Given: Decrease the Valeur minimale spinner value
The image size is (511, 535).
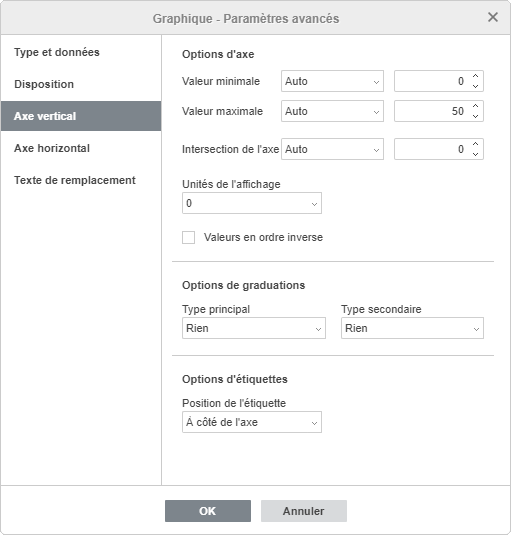Looking at the screenshot, I should coord(476,86).
